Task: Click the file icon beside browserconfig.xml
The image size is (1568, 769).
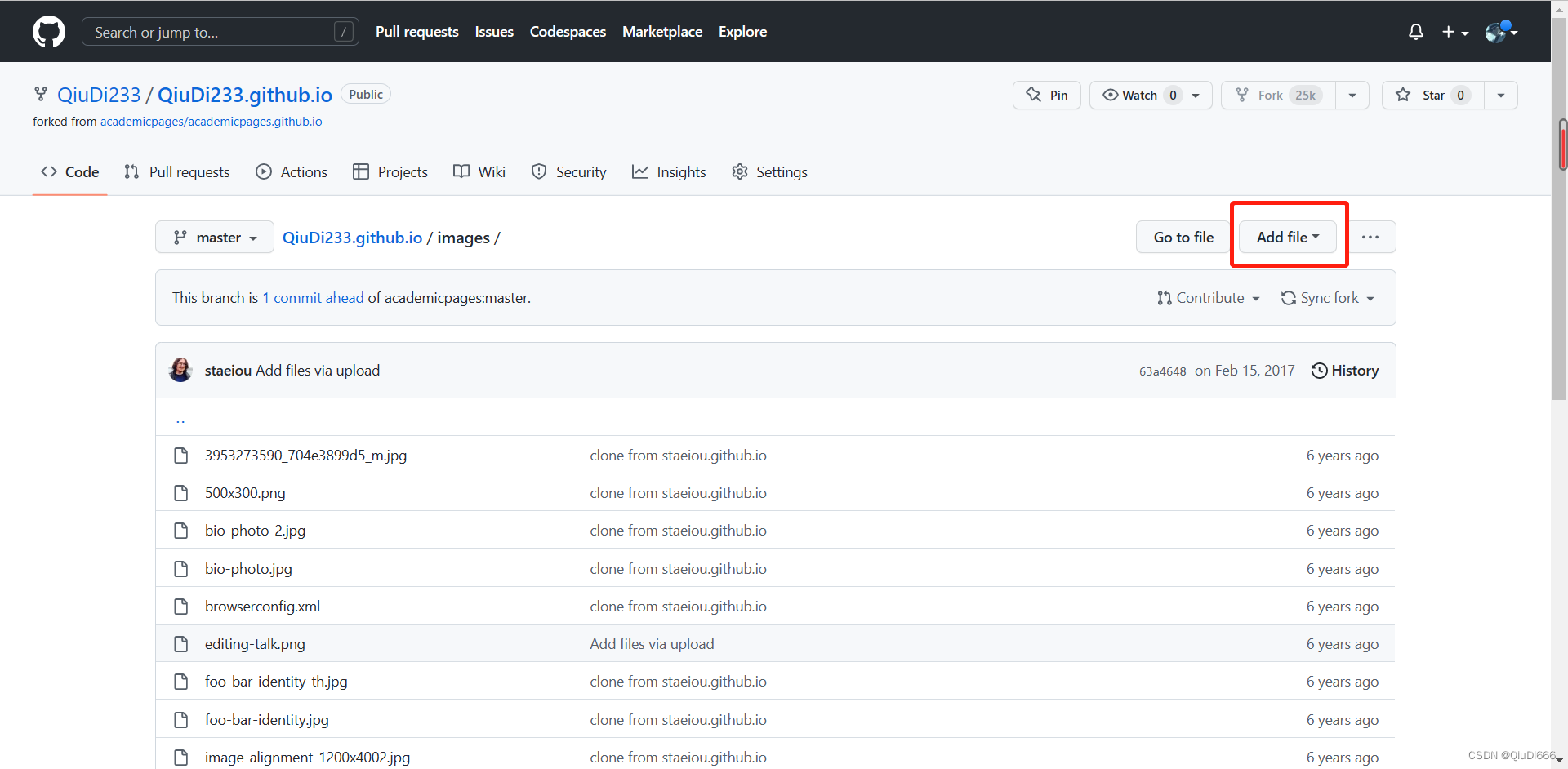Action: point(180,607)
